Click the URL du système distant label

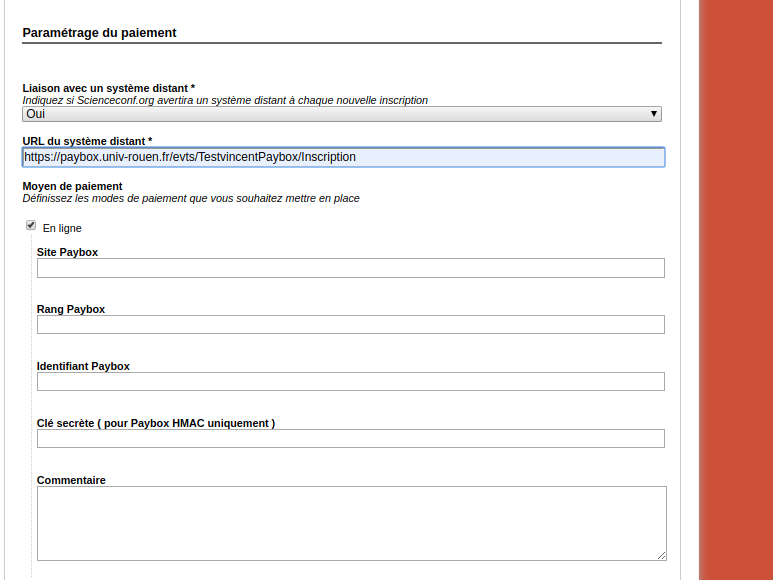coord(87,142)
